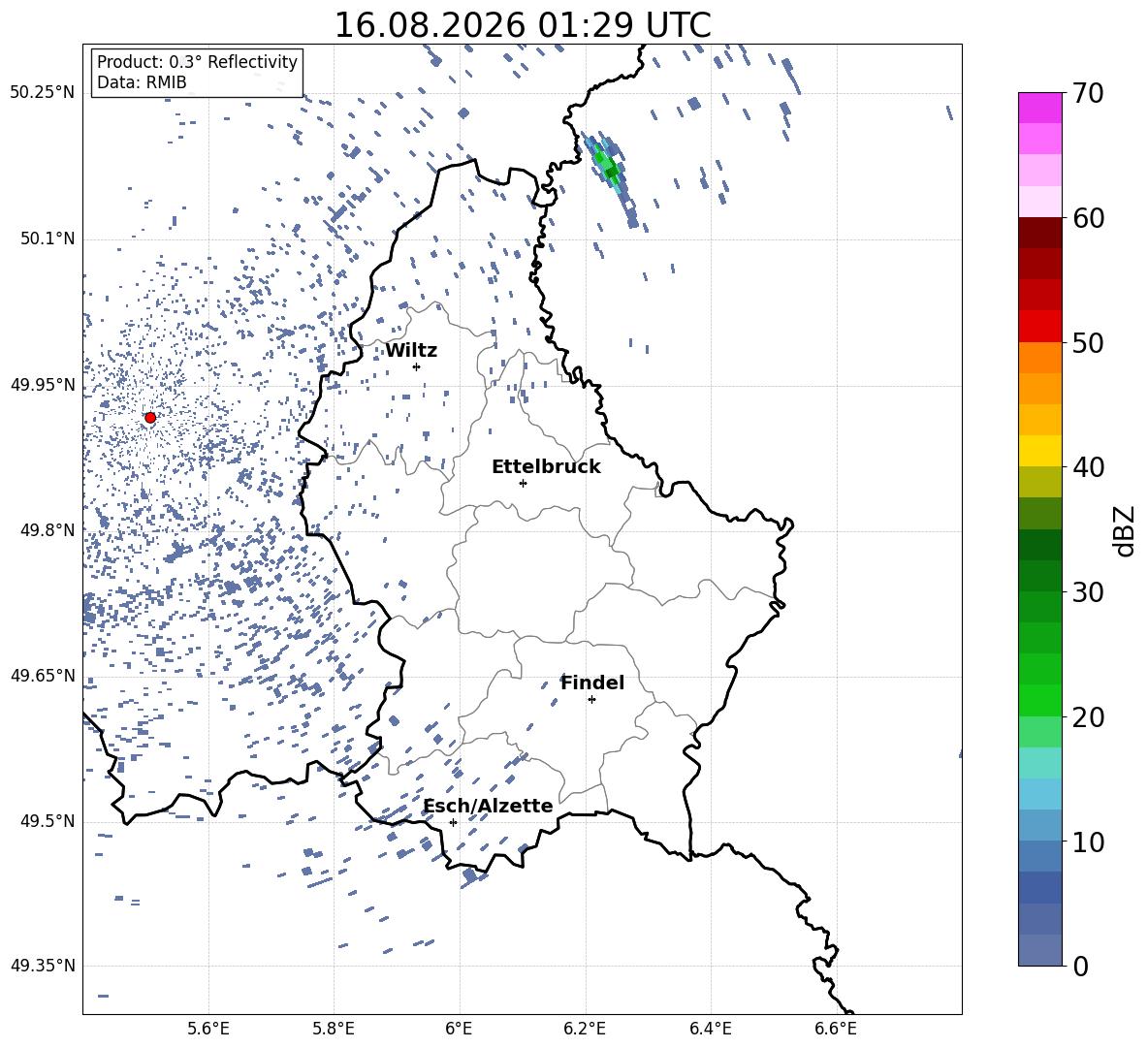This screenshot has height=1048, width=1148.
Task: Click the 49.95°N latitude tick label
Action: pyautogui.click(x=43, y=385)
